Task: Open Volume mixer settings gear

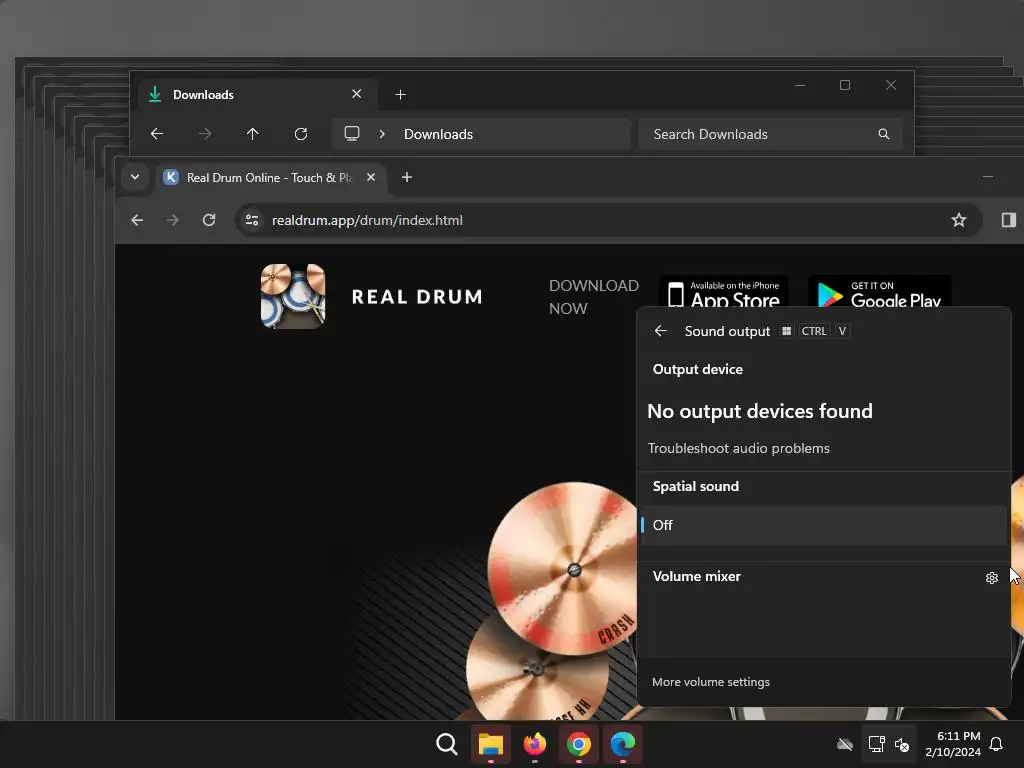Action: (x=992, y=577)
